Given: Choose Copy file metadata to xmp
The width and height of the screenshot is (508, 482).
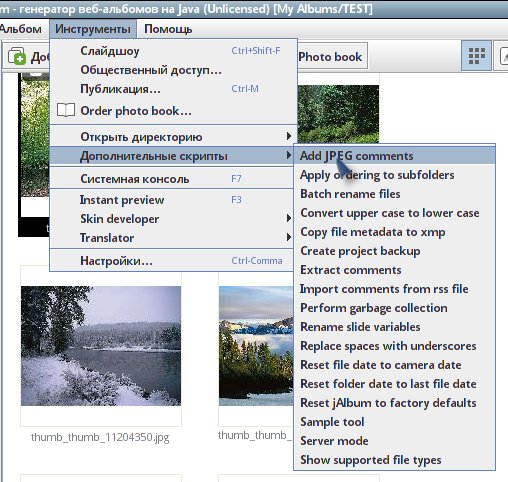Looking at the screenshot, I should [x=394, y=232].
